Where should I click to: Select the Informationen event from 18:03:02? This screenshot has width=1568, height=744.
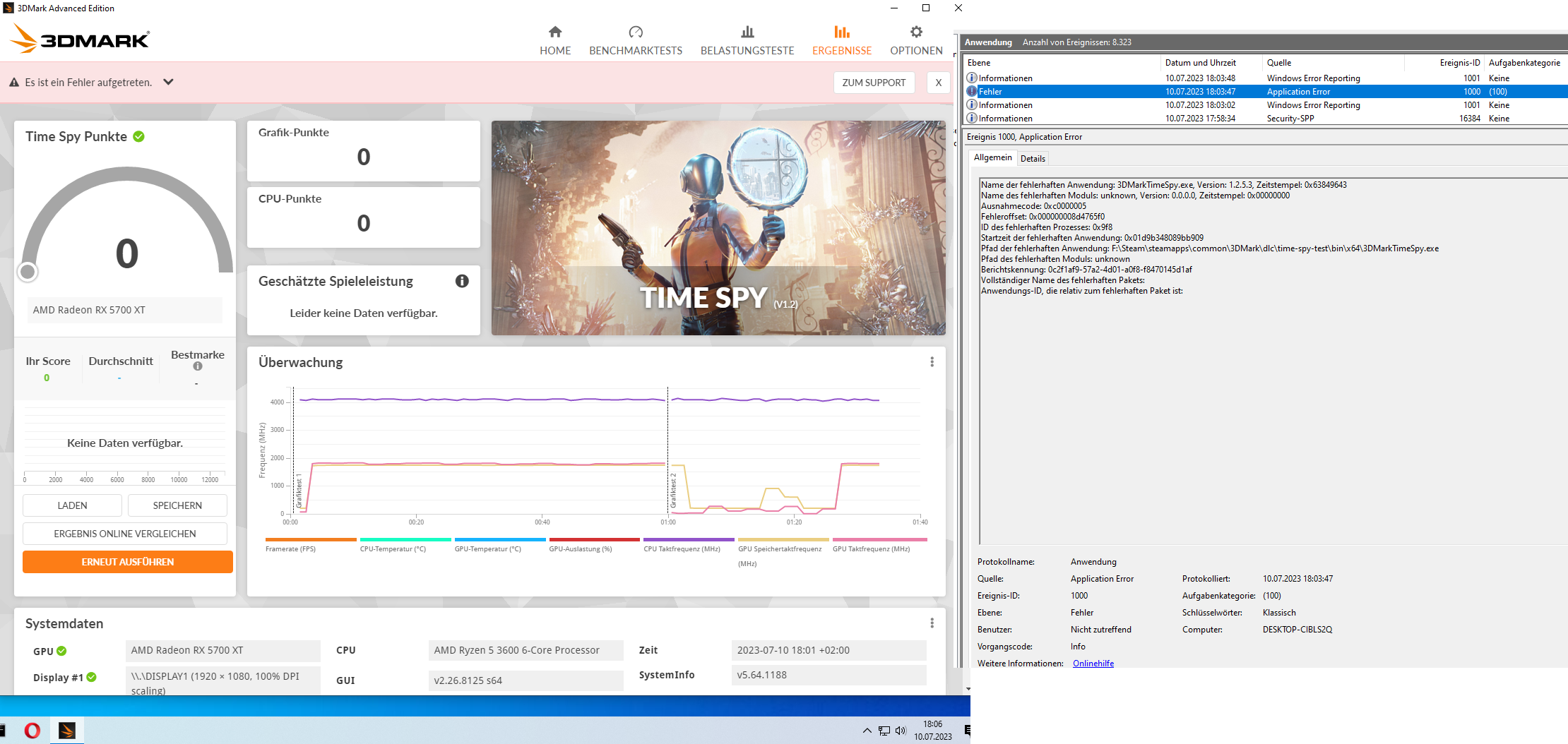coord(1266,105)
